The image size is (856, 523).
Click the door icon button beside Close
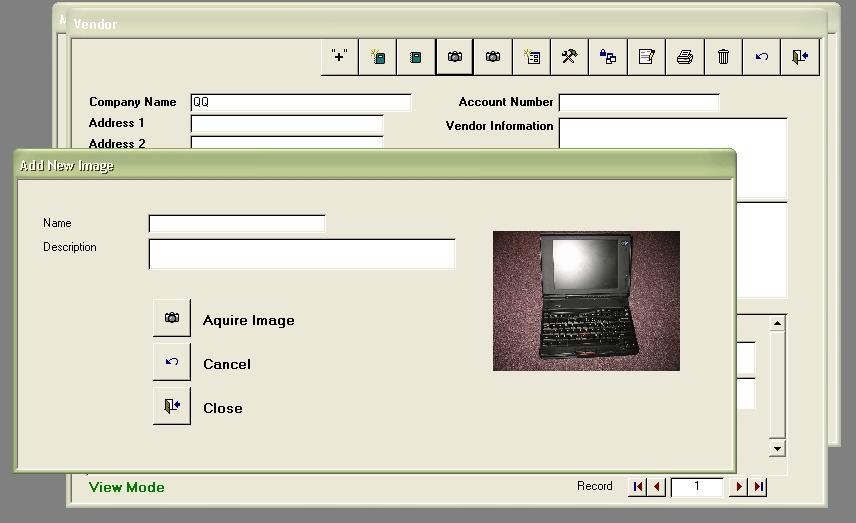[172, 406]
